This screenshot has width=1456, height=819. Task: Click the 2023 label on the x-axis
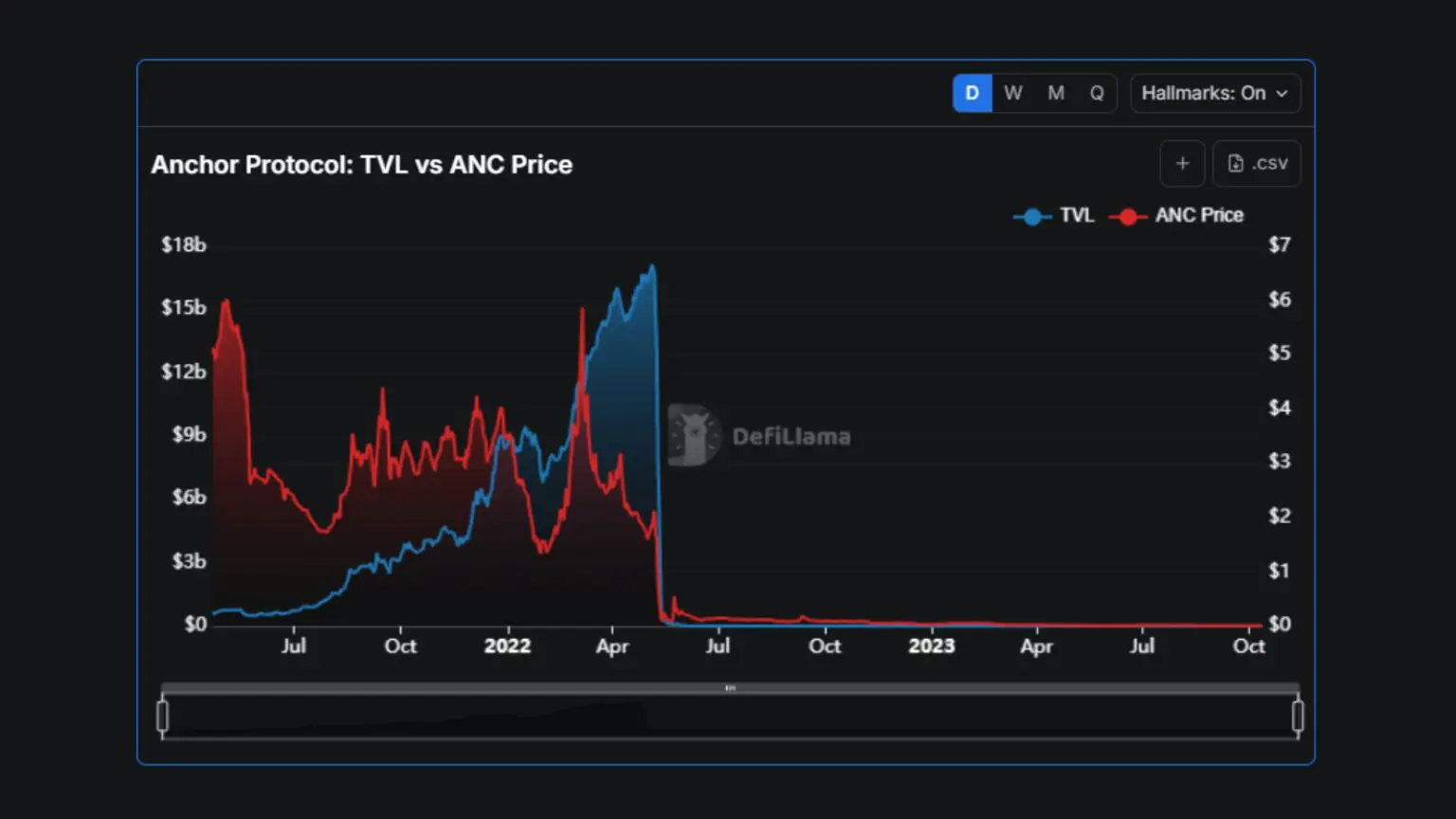tap(931, 646)
